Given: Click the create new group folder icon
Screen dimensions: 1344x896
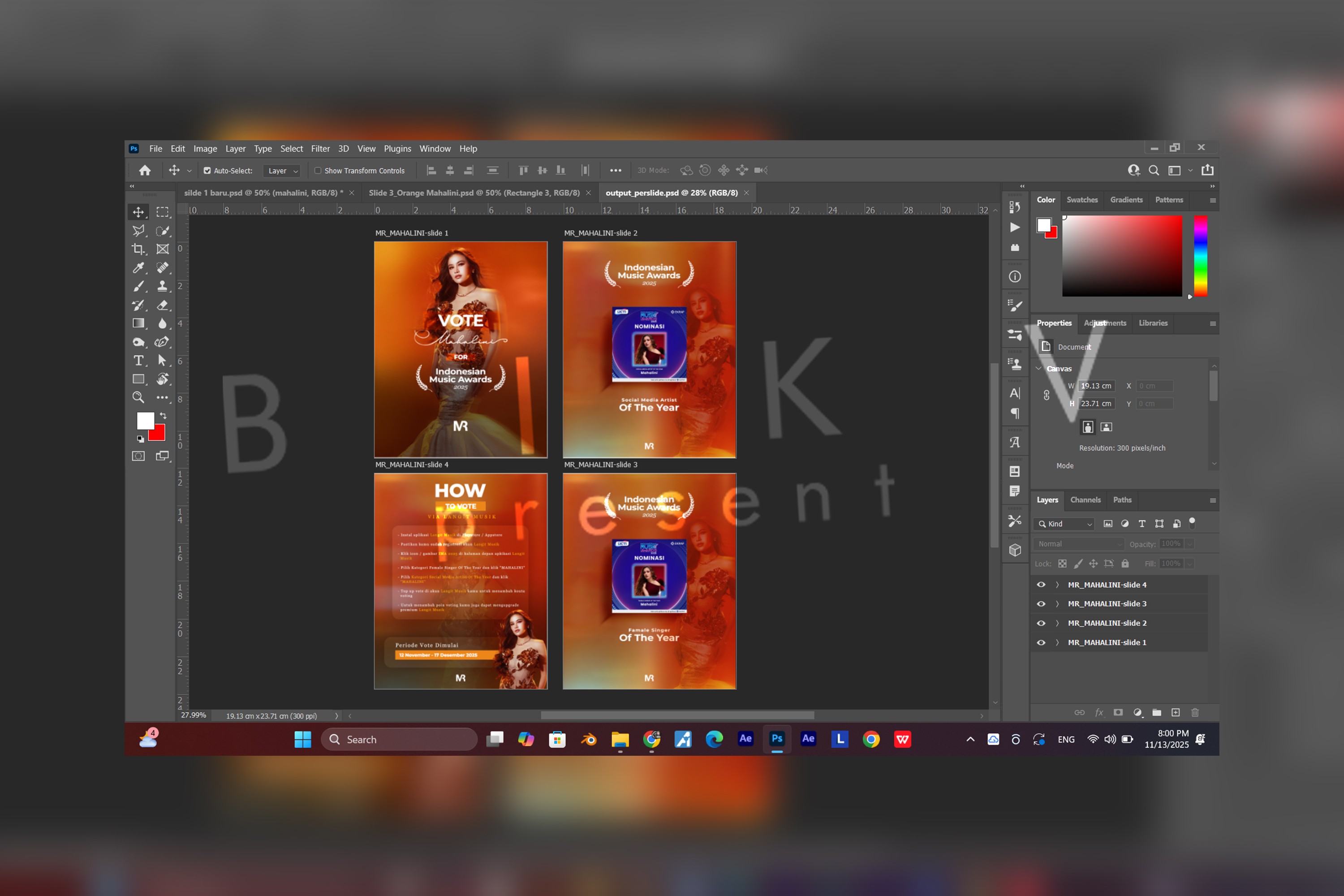Looking at the screenshot, I should pos(1157,713).
